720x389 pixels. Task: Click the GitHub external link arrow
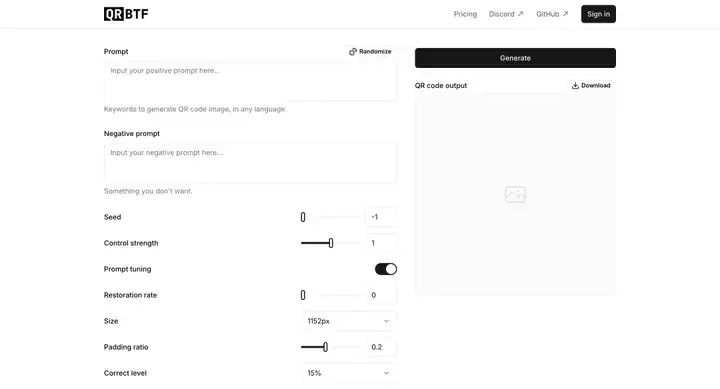565,14
